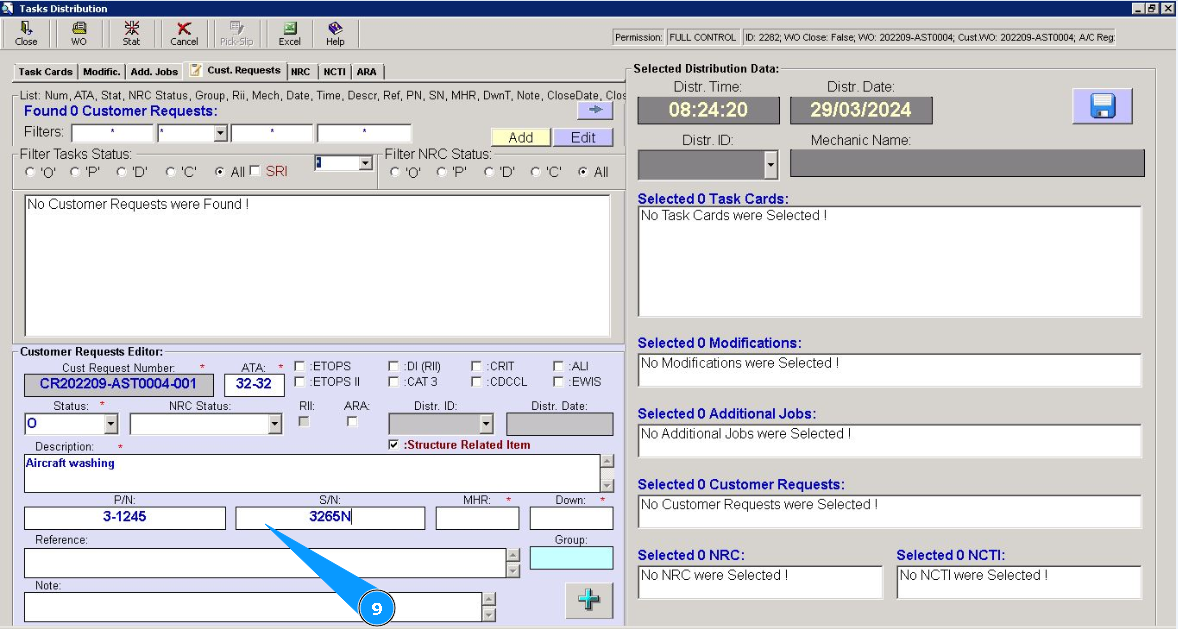Image resolution: width=1178 pixels, height=629 pixels.
Task: Open the Help toolbar icon
Action: coord(335,33)
